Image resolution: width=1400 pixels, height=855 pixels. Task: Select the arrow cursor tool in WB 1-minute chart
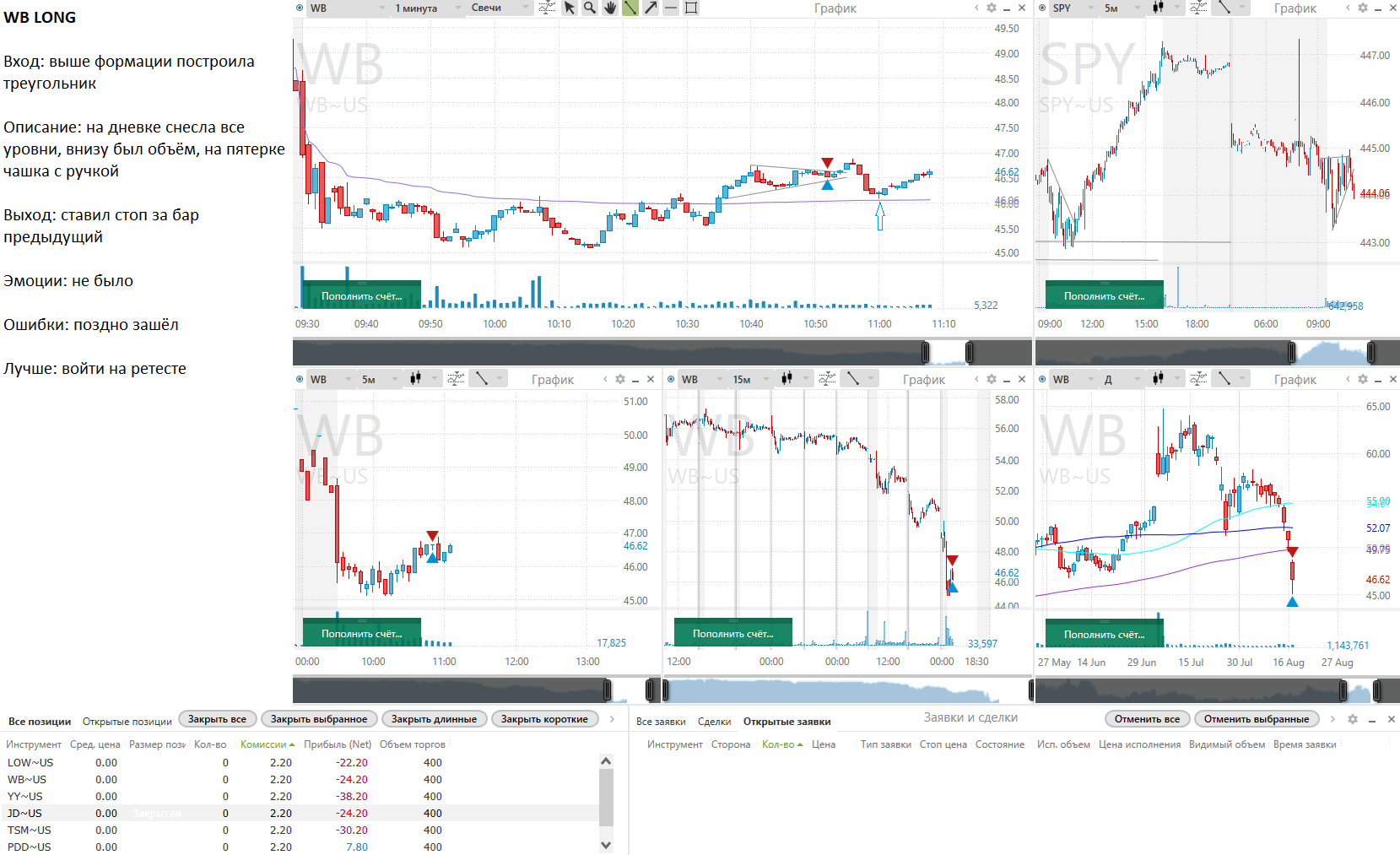pos(570,8)
